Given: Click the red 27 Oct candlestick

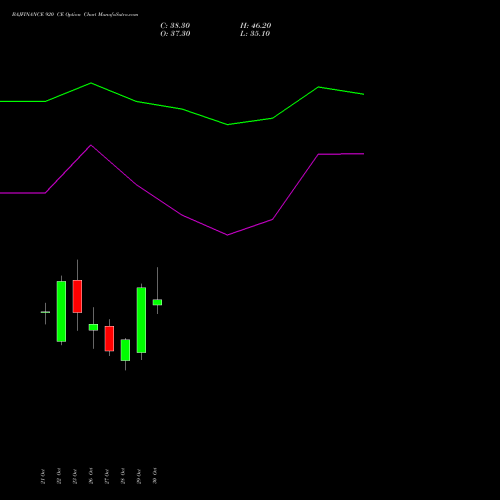Looking at the screenshot, I should click(109, 338).
